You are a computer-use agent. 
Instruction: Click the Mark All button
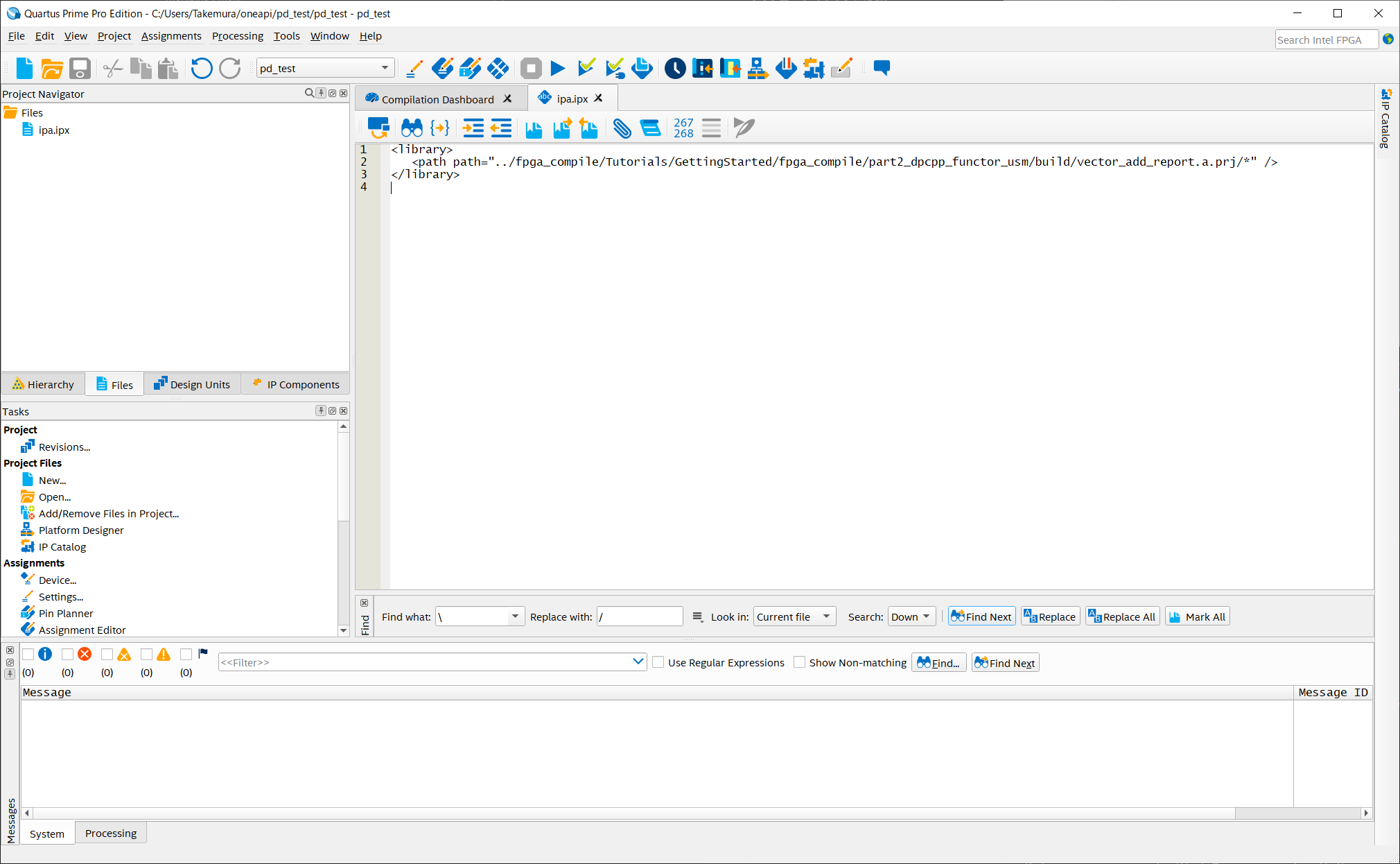point(1198,616)
